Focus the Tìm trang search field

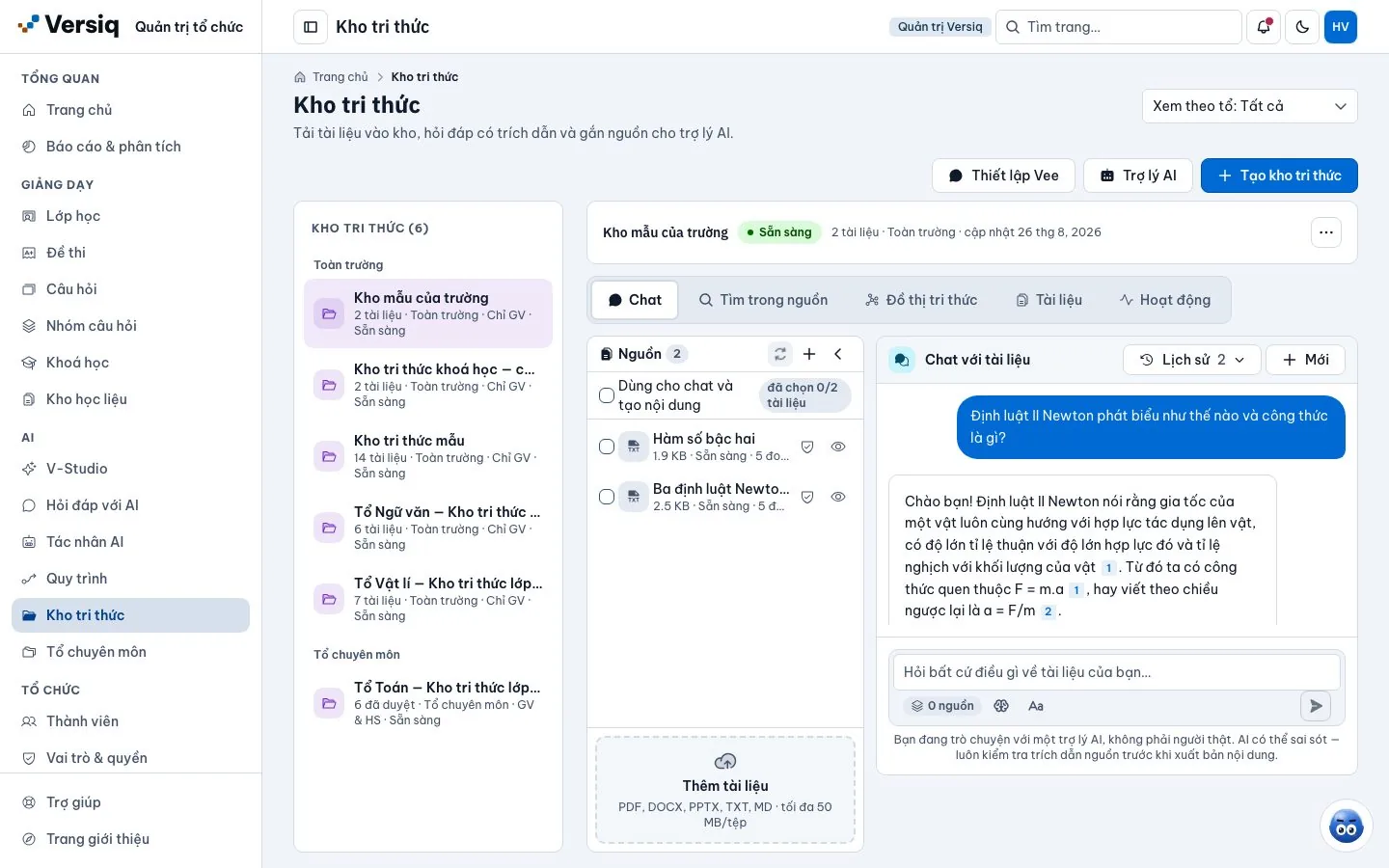pos(1118,27)
